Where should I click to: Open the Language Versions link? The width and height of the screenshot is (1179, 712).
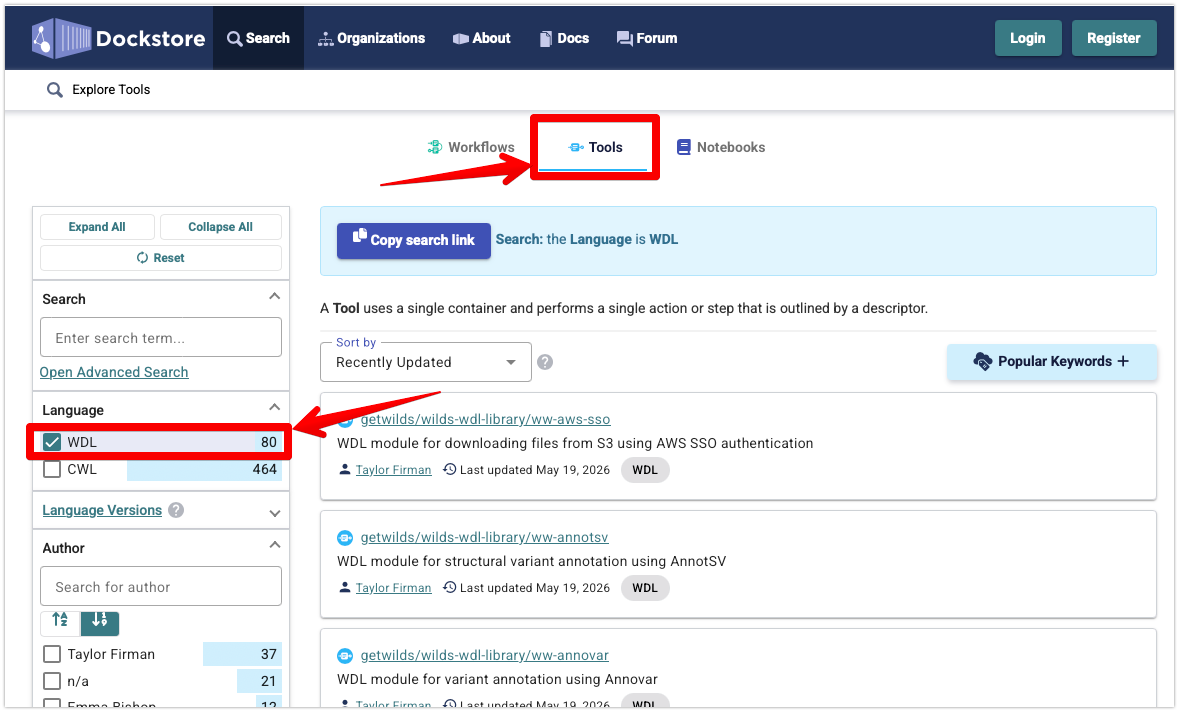[102, 511]
